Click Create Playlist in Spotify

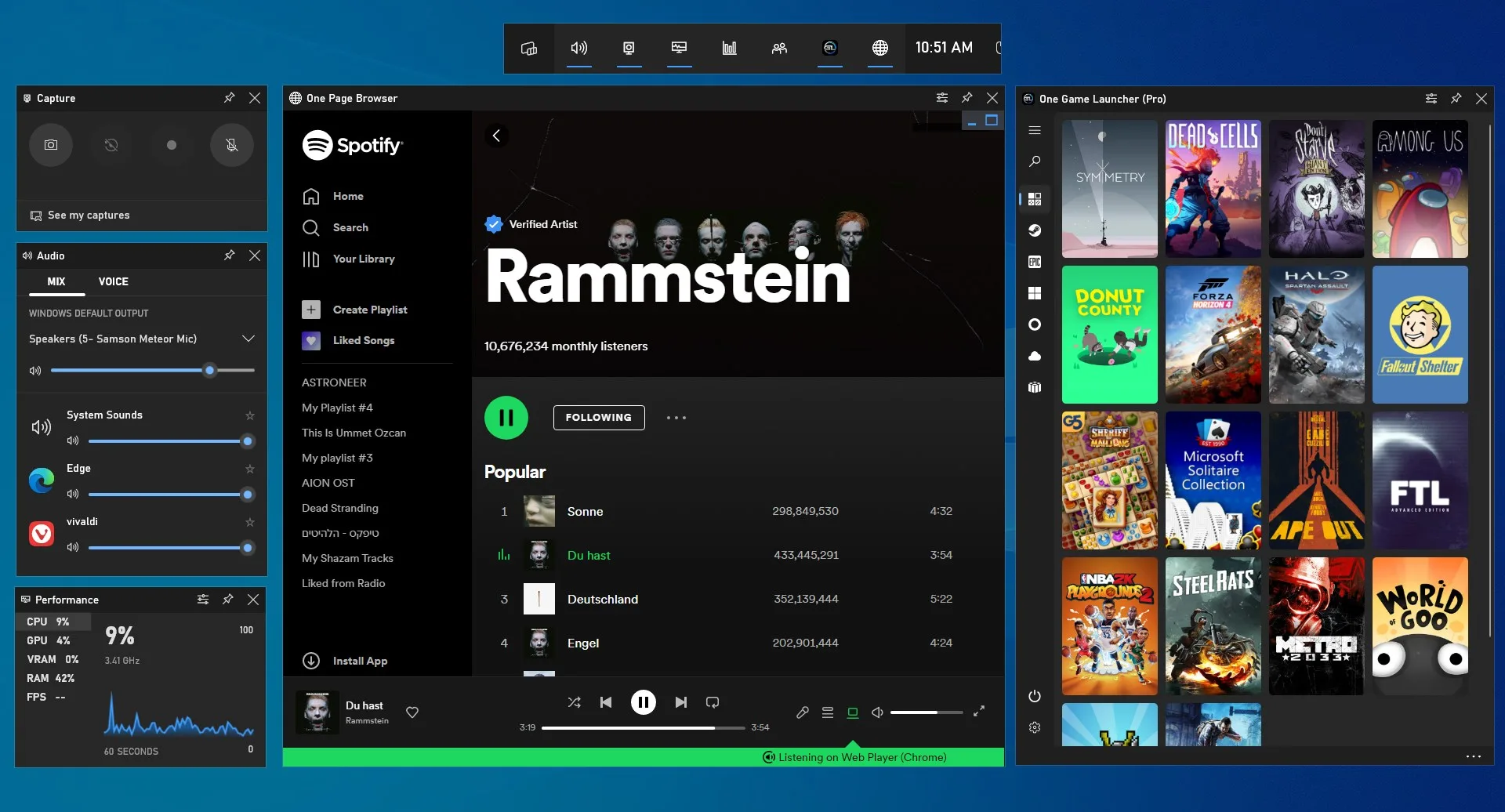355,310
